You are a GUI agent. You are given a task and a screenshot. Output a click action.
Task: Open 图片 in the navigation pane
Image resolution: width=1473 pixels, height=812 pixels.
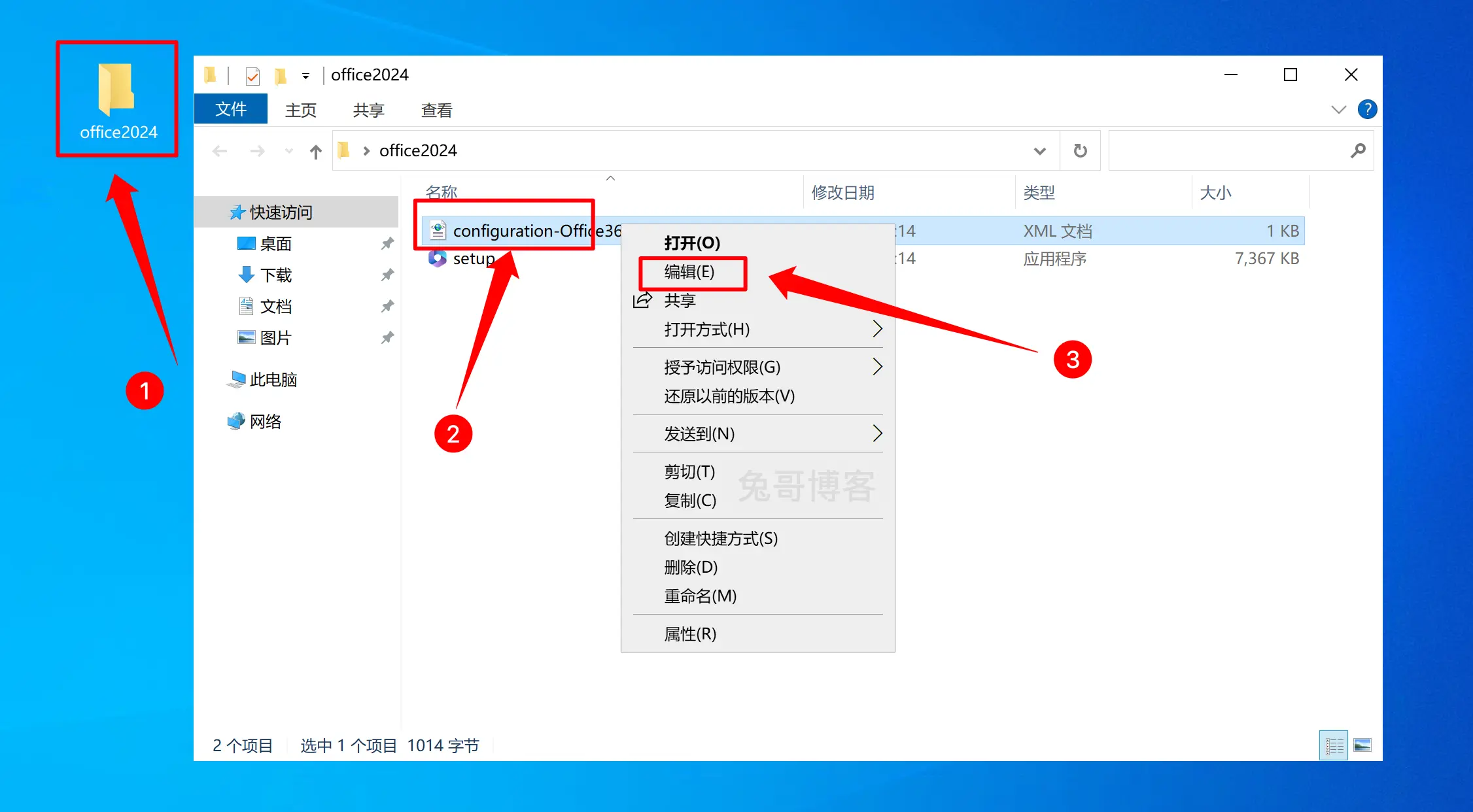[x=275, y=338]
